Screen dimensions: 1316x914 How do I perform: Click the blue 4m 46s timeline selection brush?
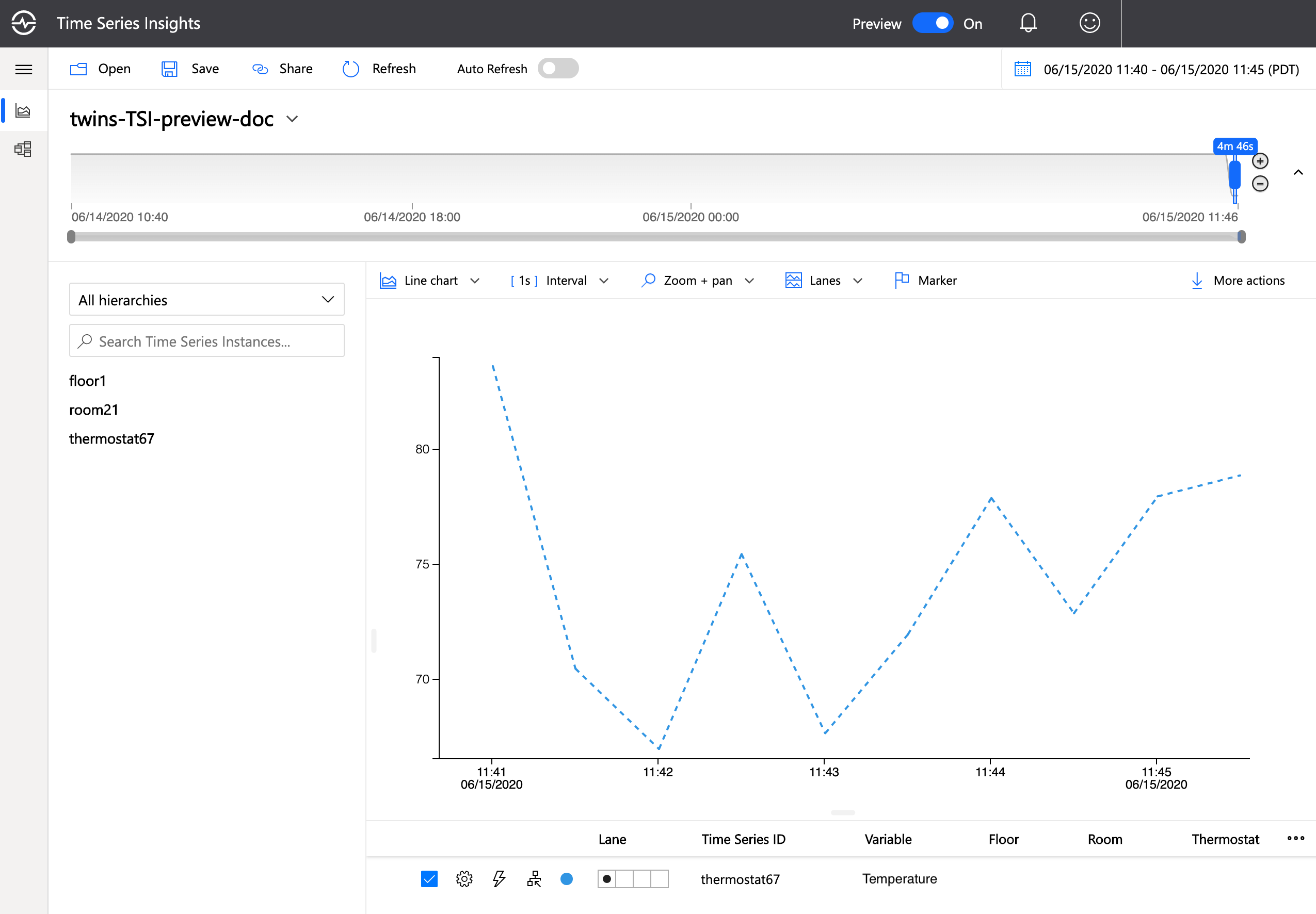[1234, 175]
